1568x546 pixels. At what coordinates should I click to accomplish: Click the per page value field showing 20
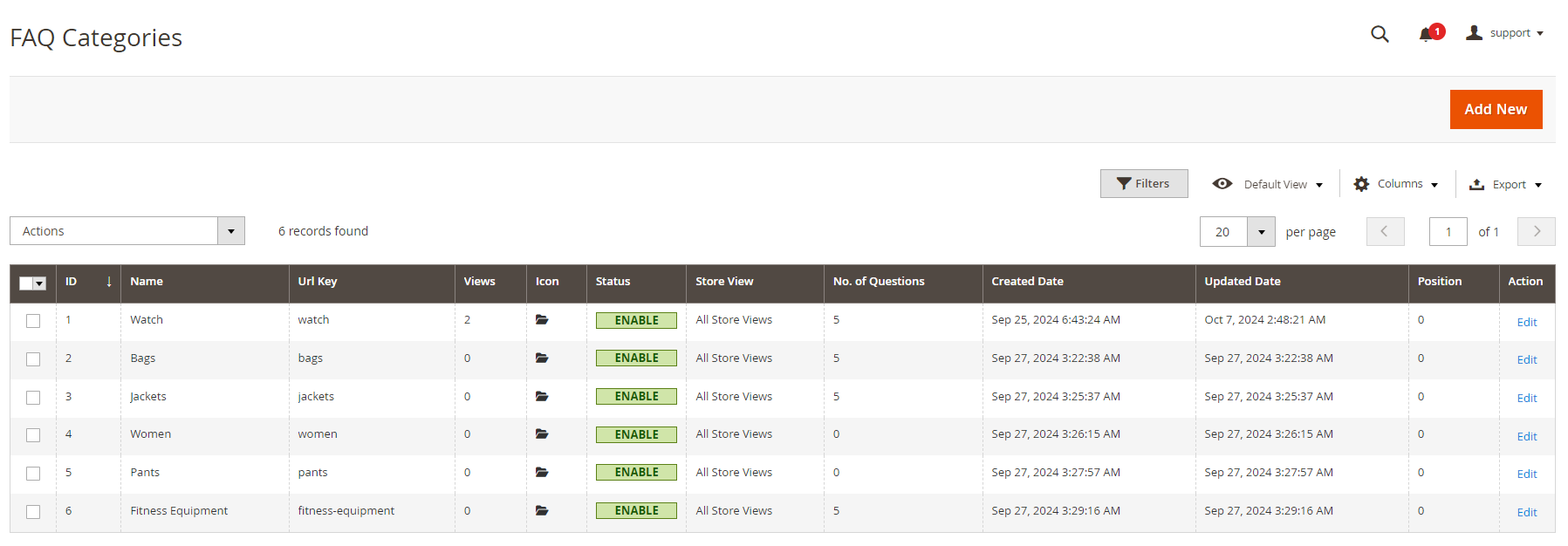coord(1223,232)
